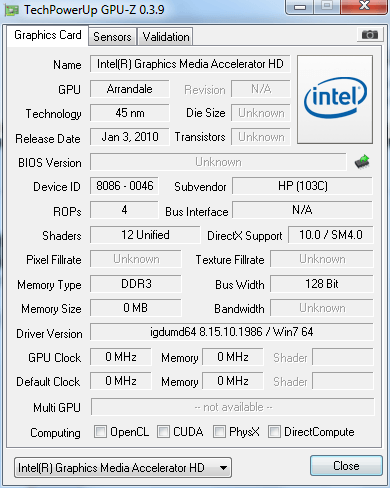
Task: Open the graphics adapter selection dropdown
Action: 123,468
